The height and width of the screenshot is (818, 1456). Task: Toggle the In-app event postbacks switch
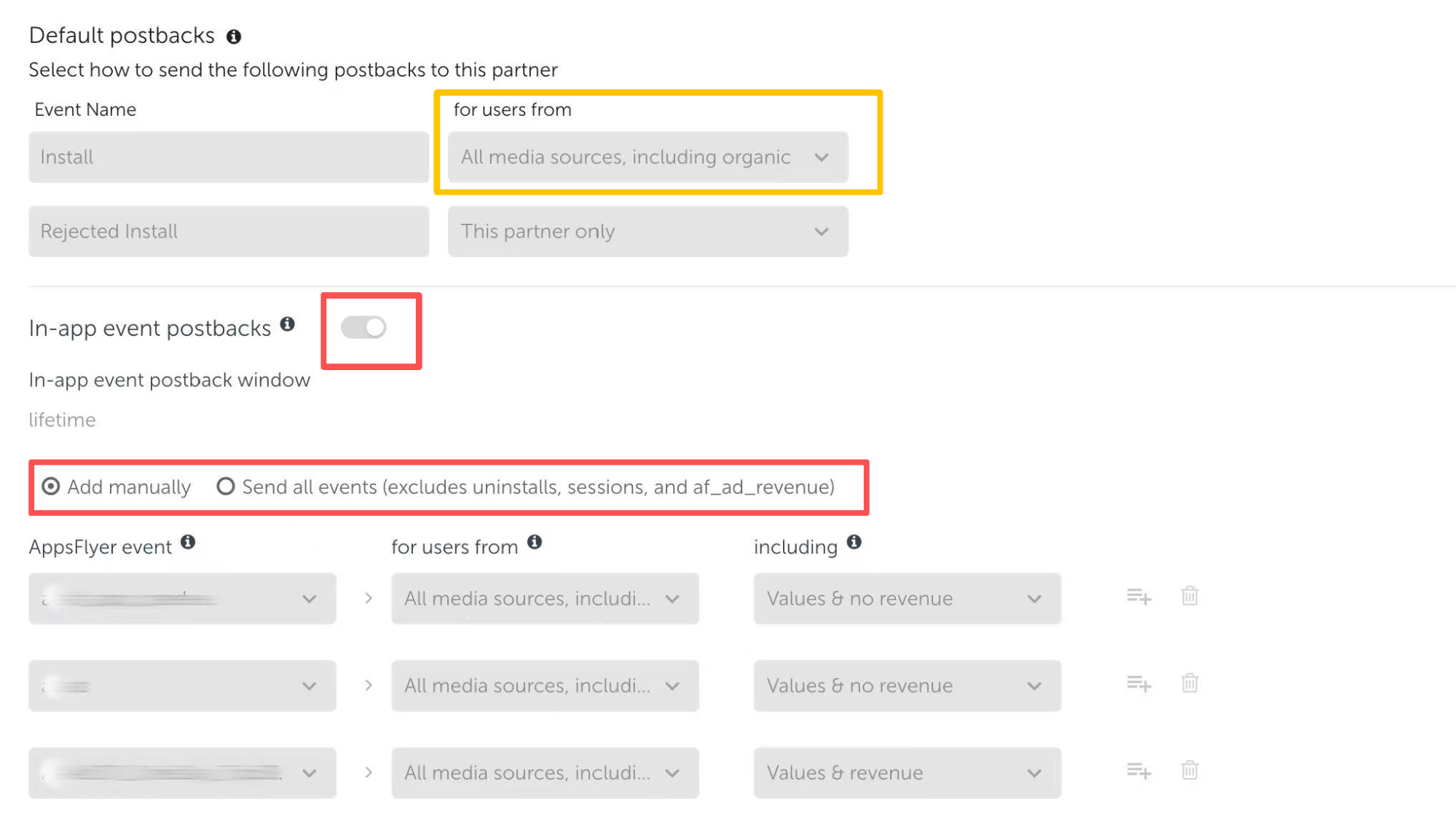tap(363, 328)
